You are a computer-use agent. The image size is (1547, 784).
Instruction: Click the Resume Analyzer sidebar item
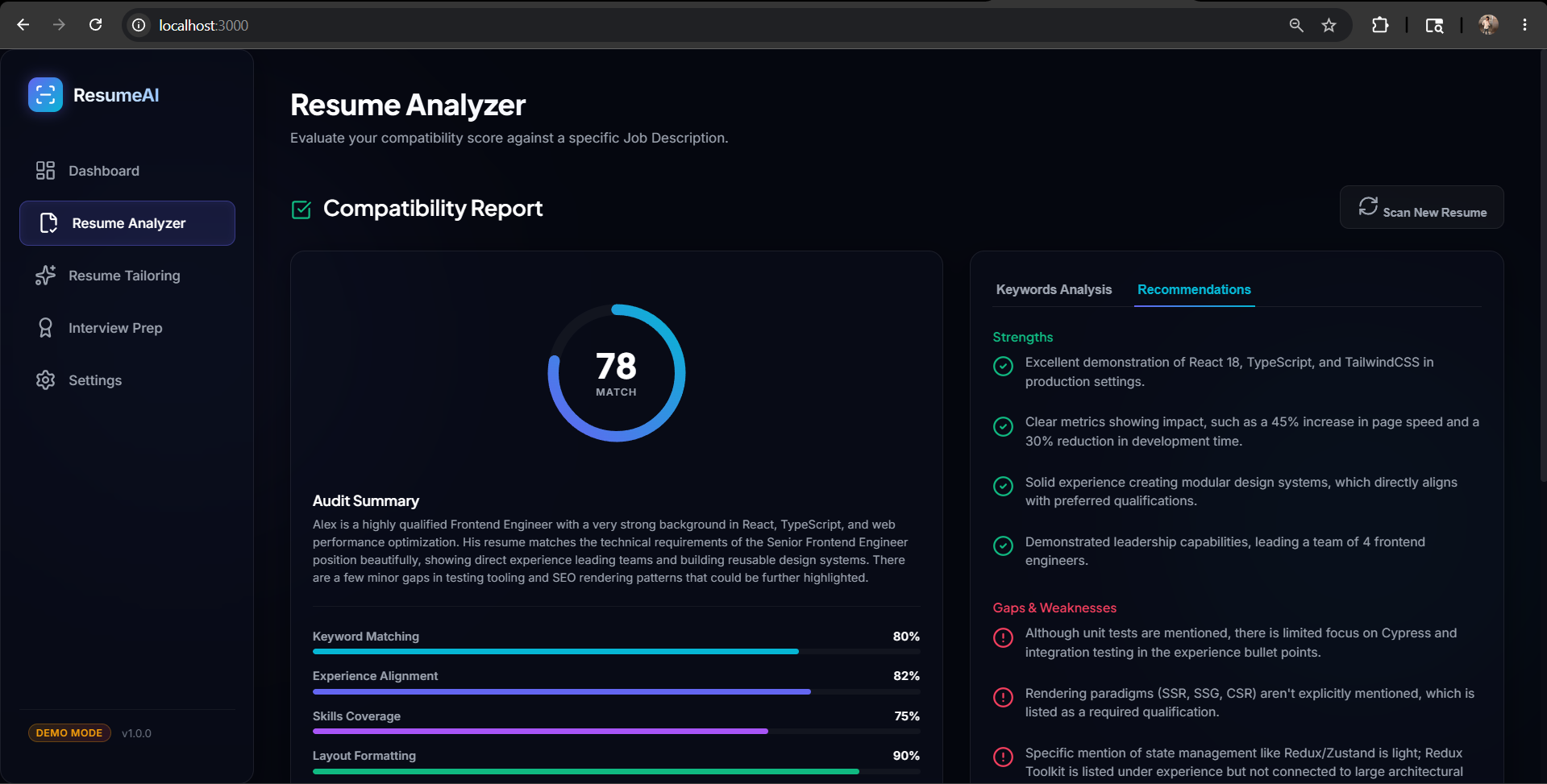pos(127,223)
